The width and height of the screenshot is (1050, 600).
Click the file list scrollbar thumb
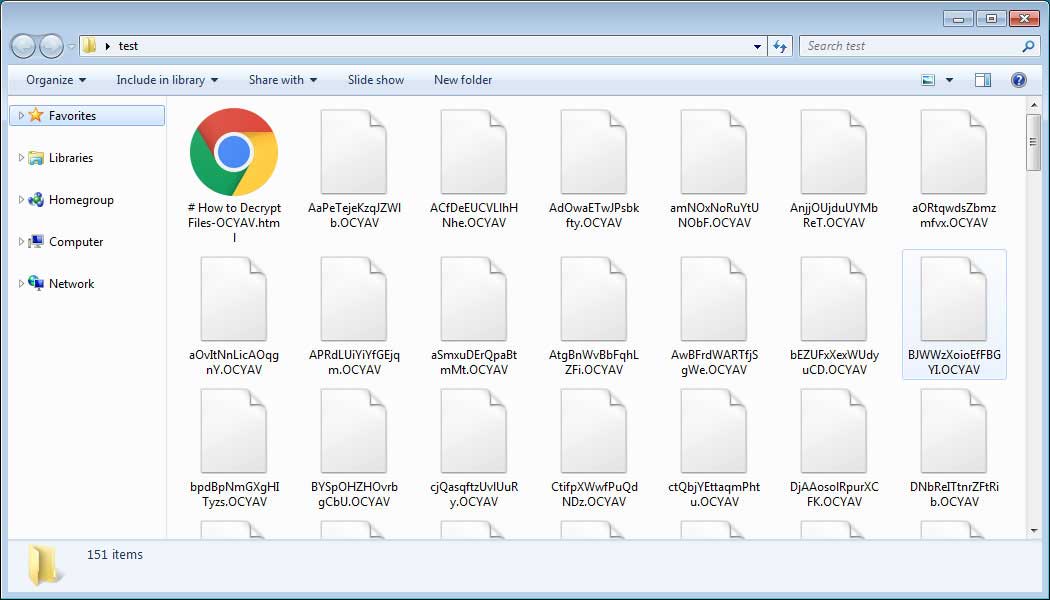tap(1033, 143)
